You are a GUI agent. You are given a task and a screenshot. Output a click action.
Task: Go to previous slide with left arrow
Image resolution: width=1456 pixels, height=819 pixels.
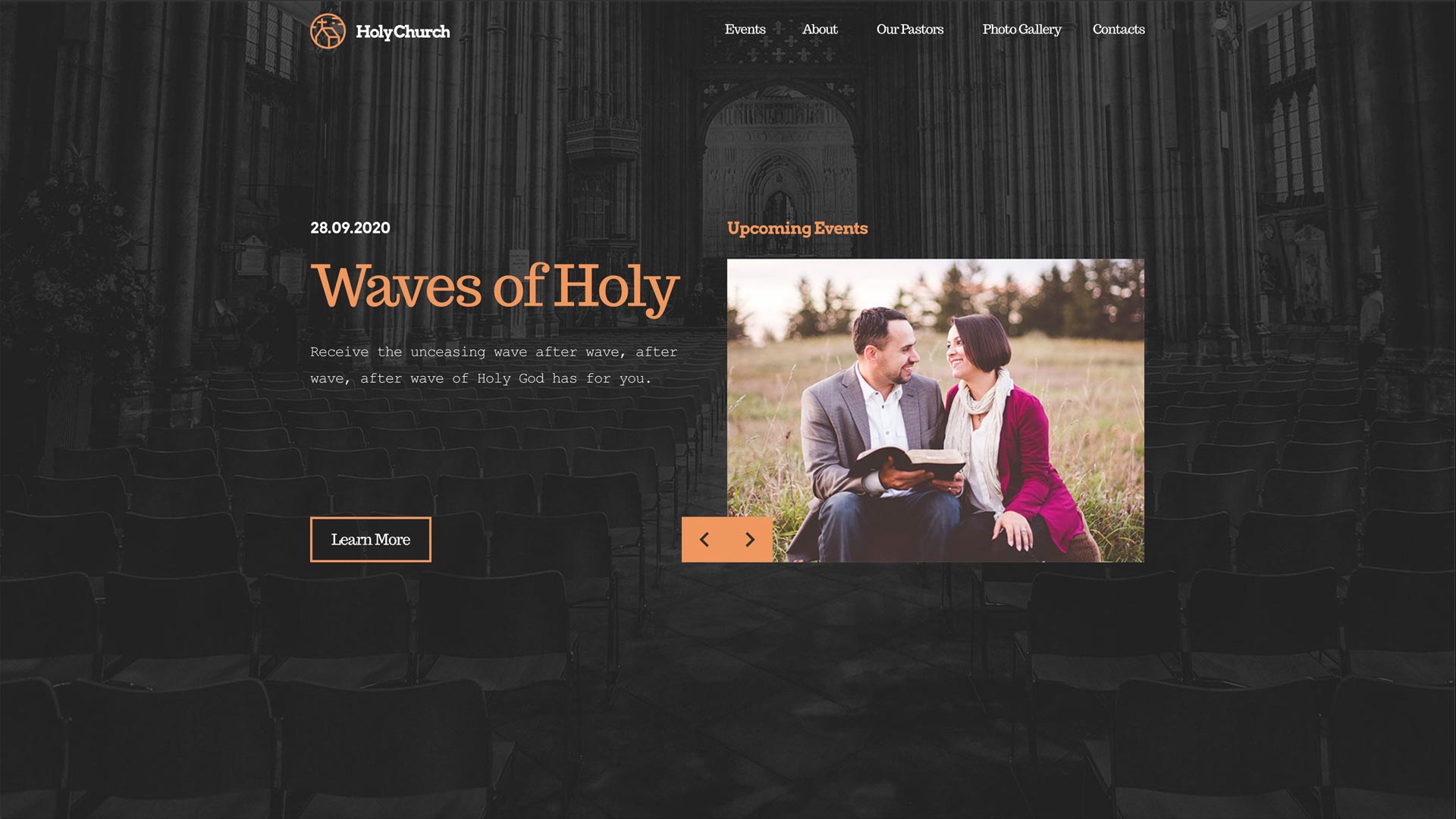pyautogui.click(x=704, y=540)
